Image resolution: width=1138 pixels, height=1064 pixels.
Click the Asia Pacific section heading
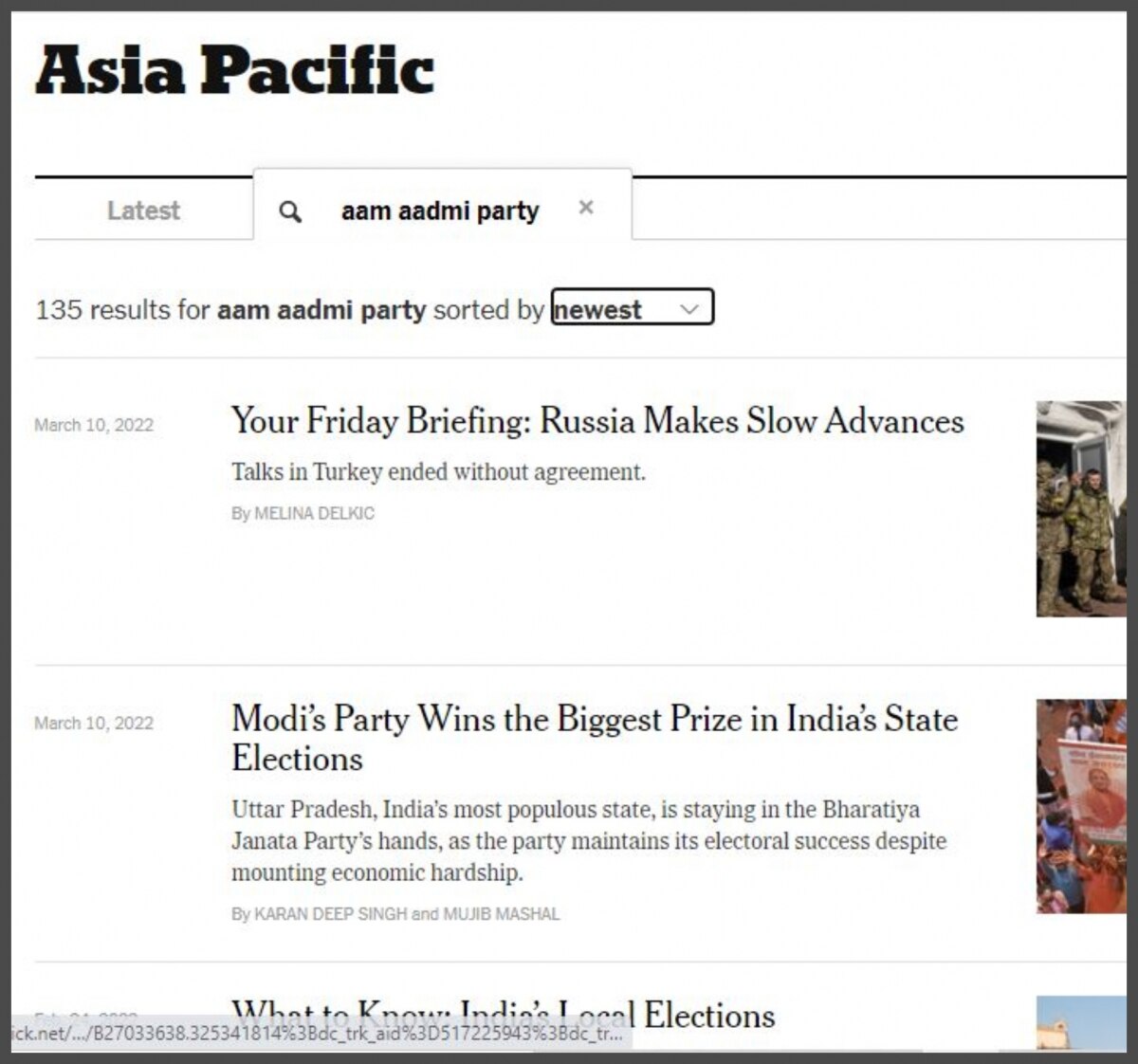(234, 71)
